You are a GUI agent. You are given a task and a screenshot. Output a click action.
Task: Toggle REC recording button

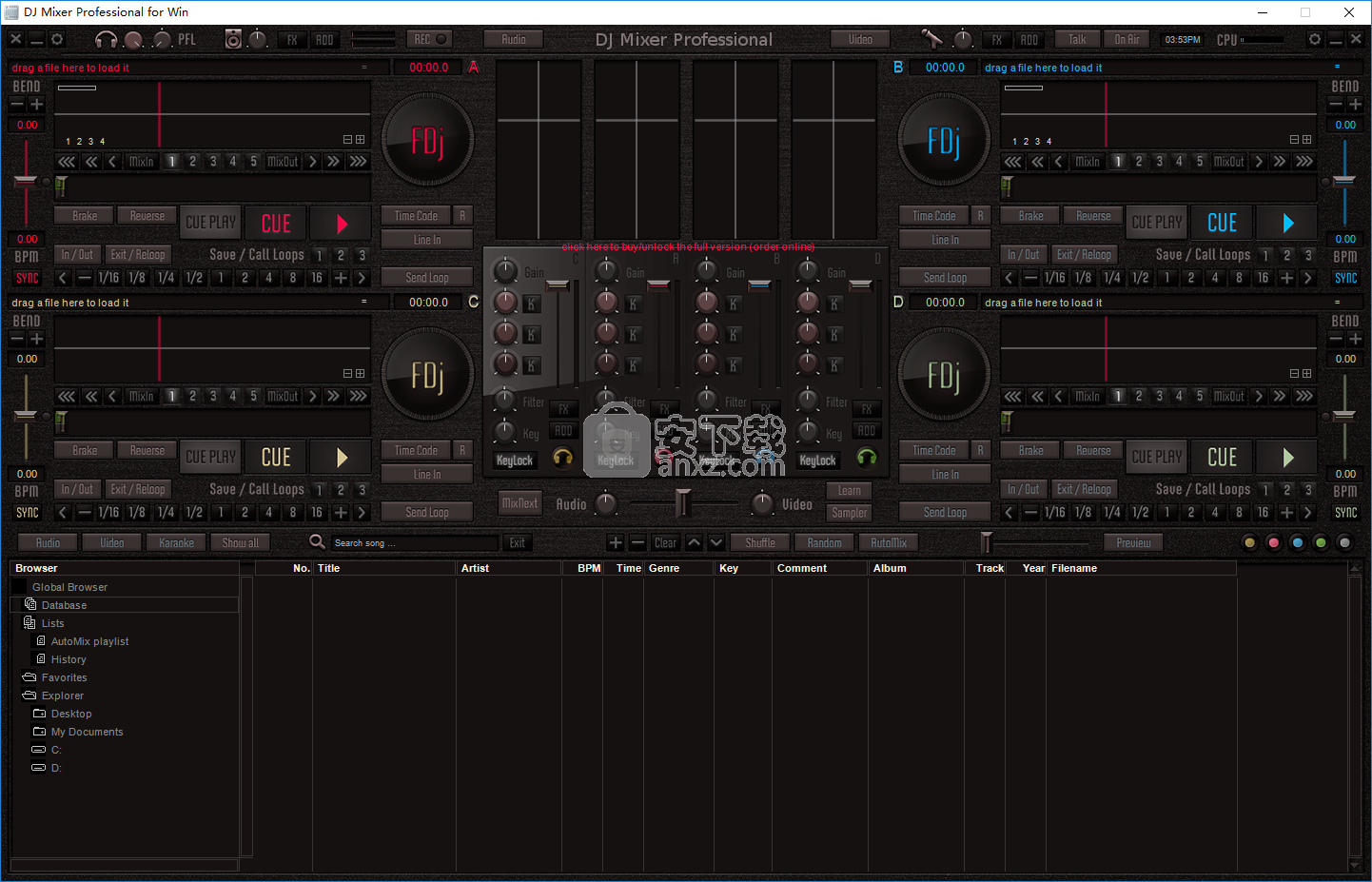[429, 39]
